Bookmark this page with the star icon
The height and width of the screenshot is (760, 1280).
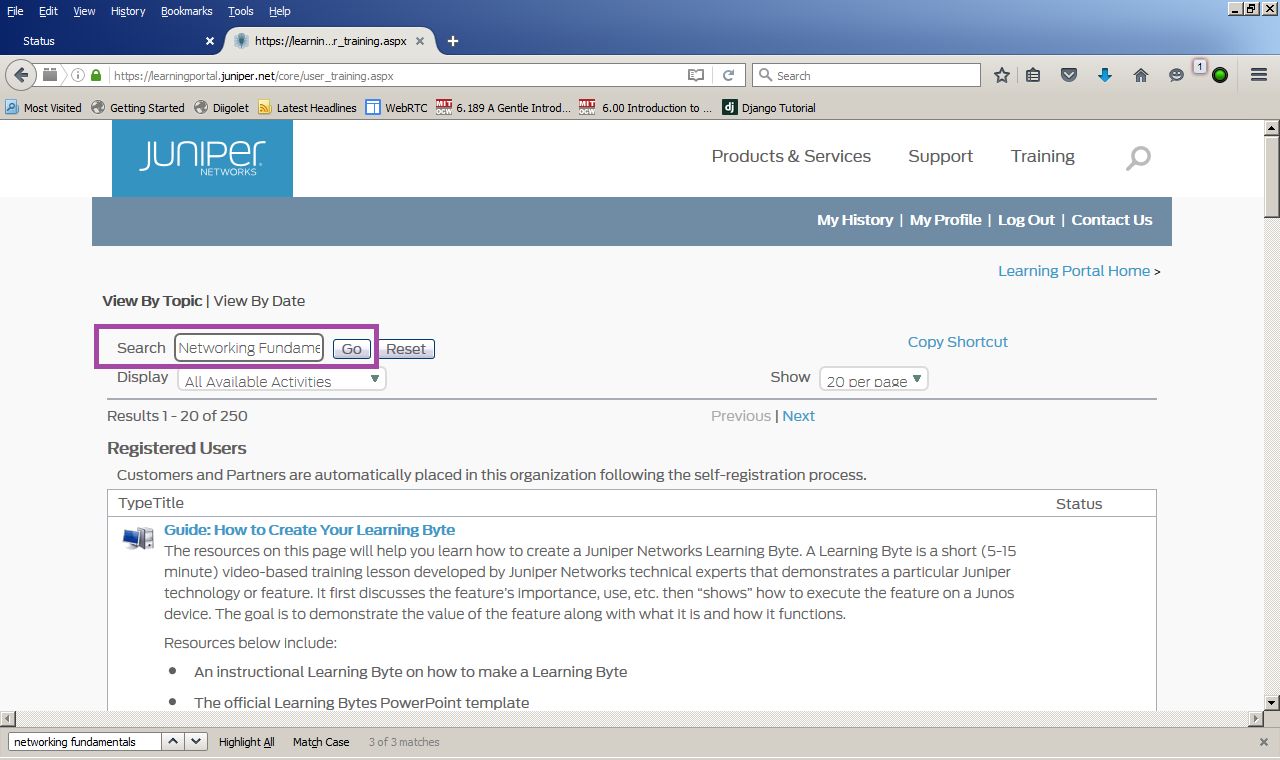coord(1001,75)
